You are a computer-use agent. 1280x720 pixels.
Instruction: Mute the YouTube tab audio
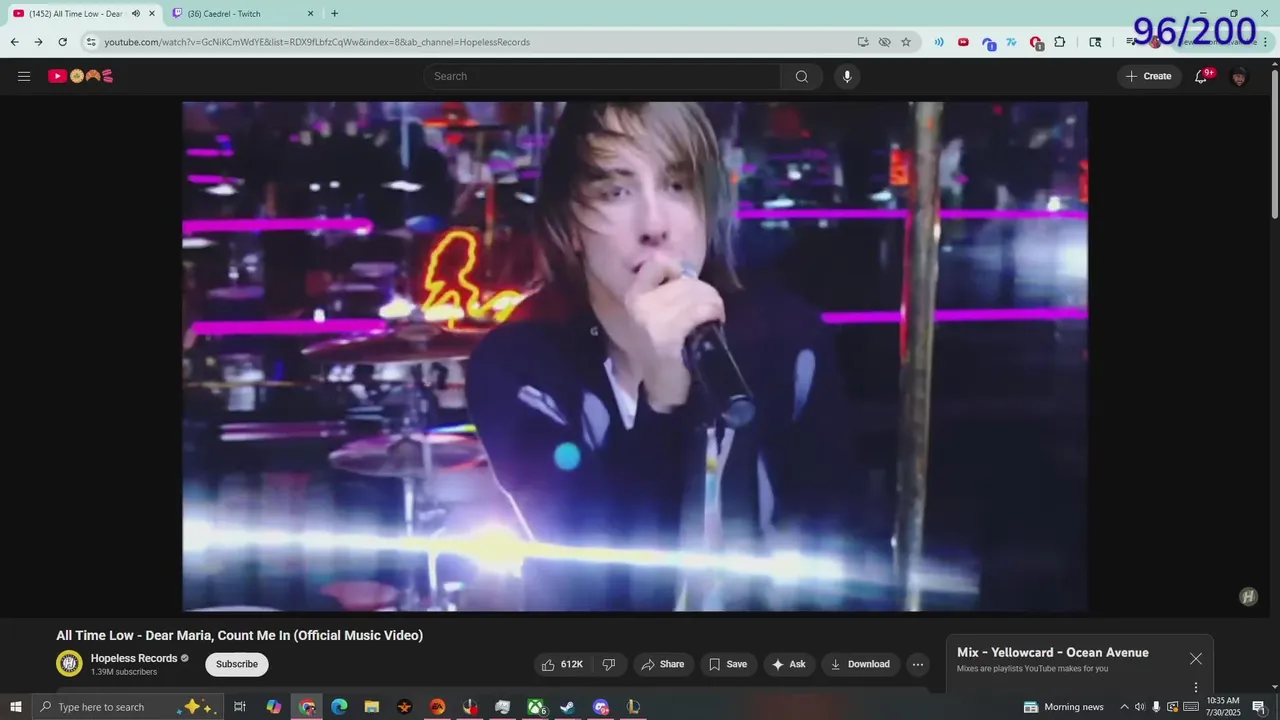click(x=136, y=14)
